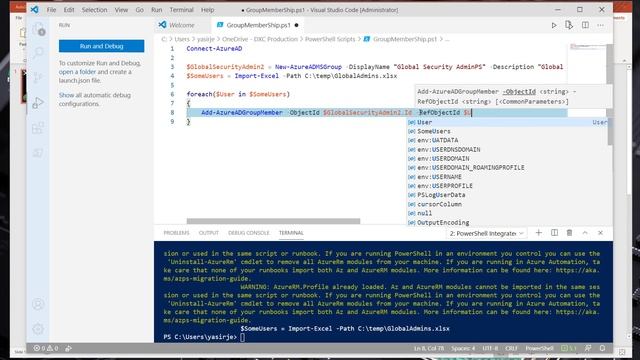Click PowerShell language mode in status bar
640x360 pixels.
tap(539, 348)
